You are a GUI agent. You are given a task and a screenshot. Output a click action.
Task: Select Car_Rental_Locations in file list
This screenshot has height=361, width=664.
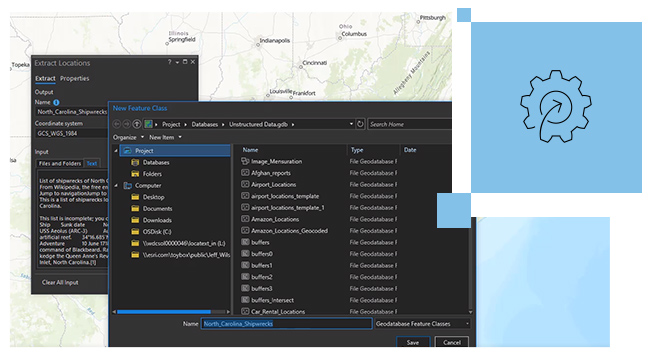278,311
